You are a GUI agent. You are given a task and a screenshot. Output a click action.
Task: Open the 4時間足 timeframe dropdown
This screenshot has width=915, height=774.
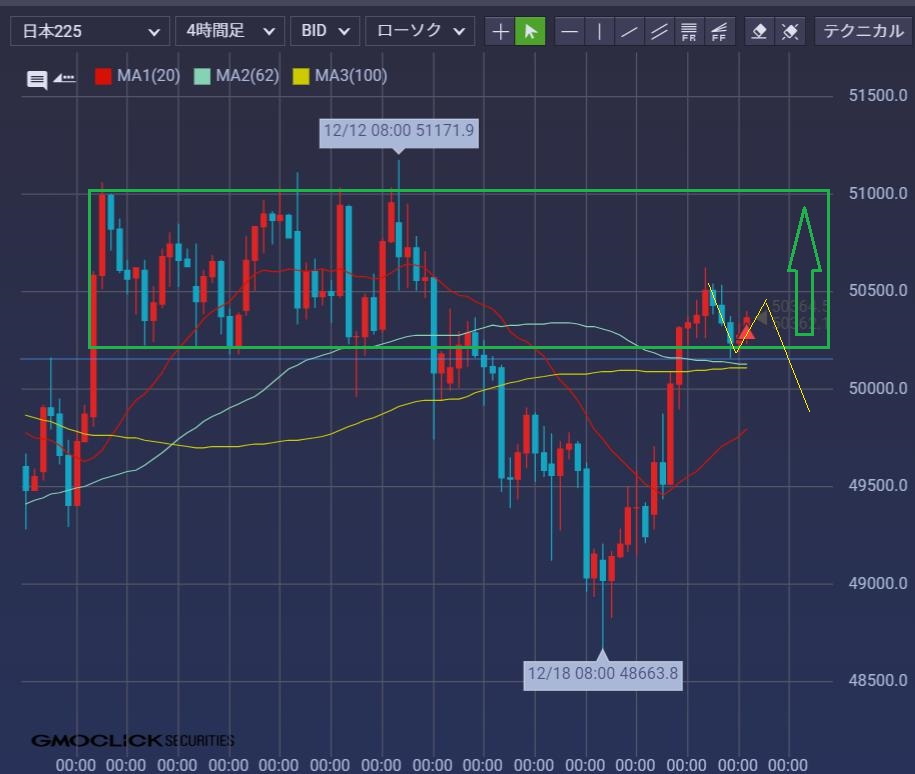point(229,31)
